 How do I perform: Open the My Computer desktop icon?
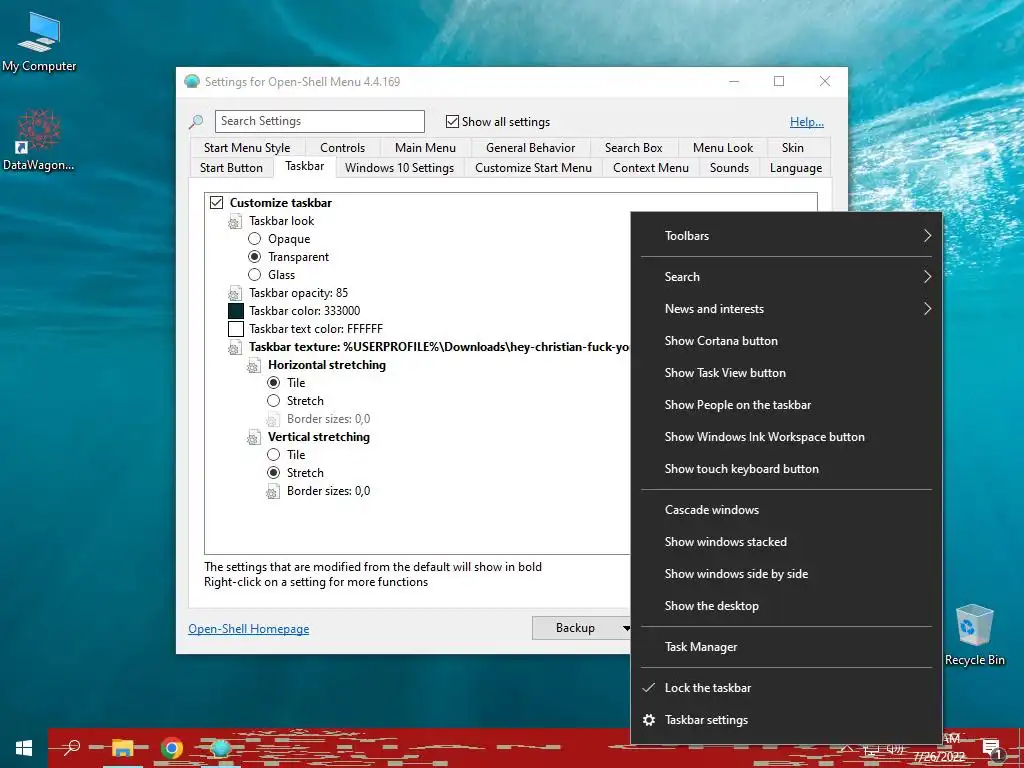(39, 42)
